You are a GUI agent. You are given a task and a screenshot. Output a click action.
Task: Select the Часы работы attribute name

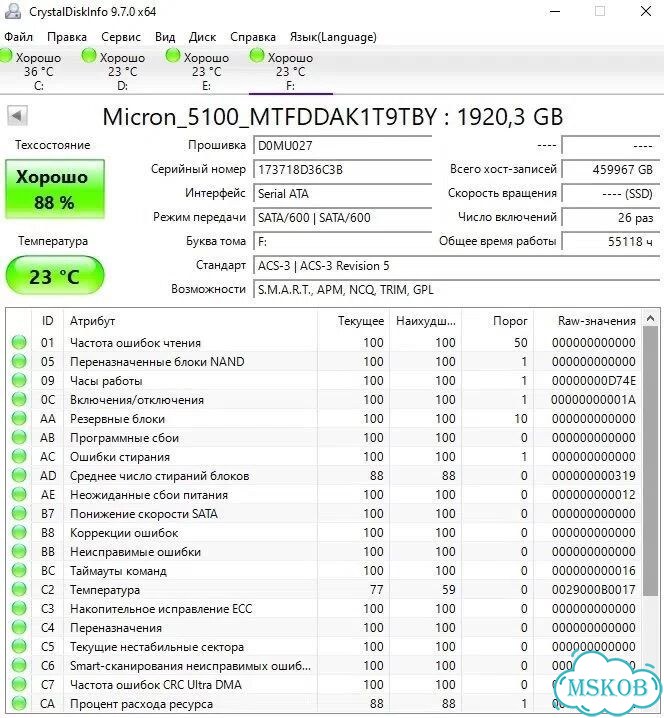(106, 381)
